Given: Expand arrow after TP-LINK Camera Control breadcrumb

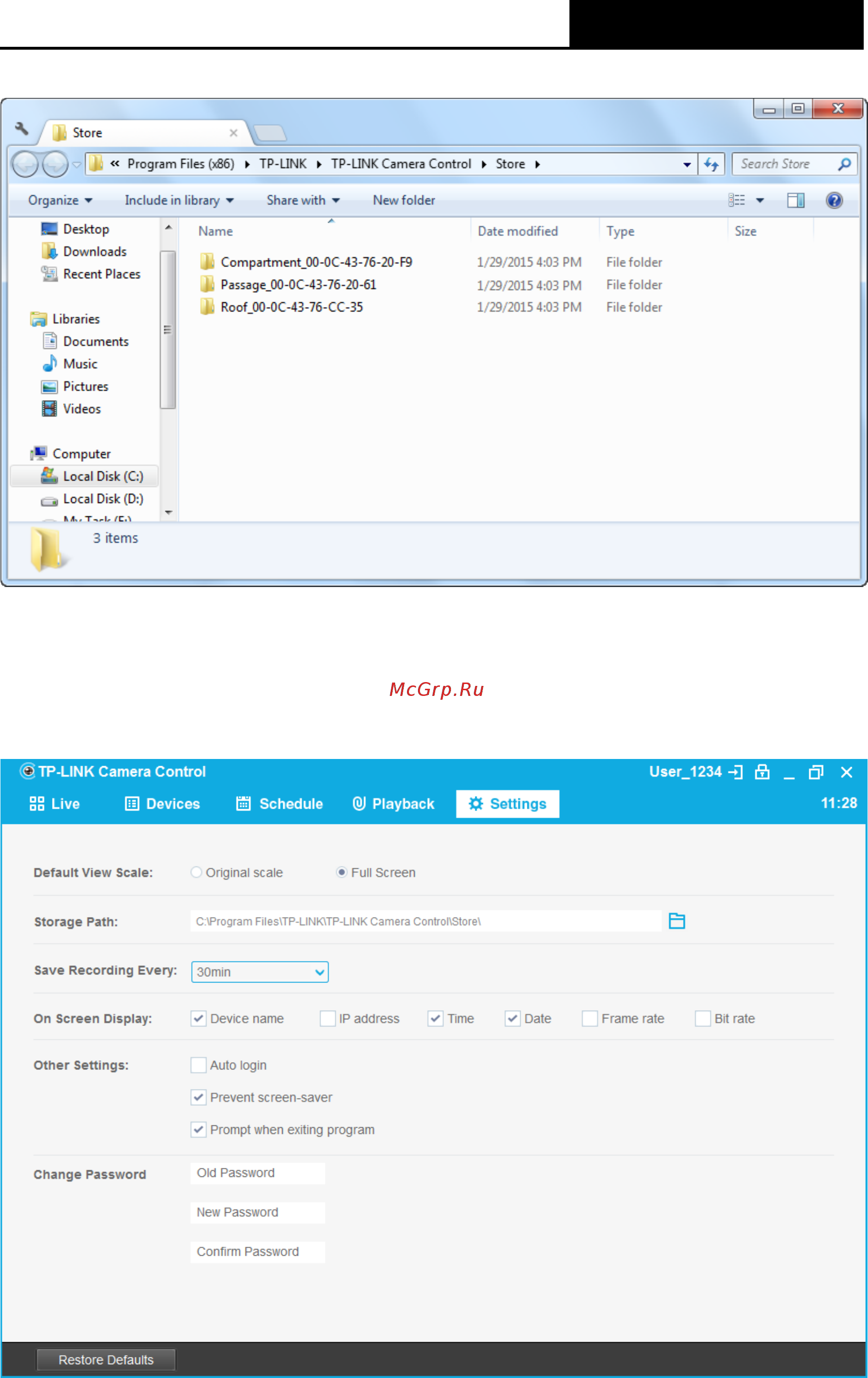Looking at the screenshot, I should point(483,165).
